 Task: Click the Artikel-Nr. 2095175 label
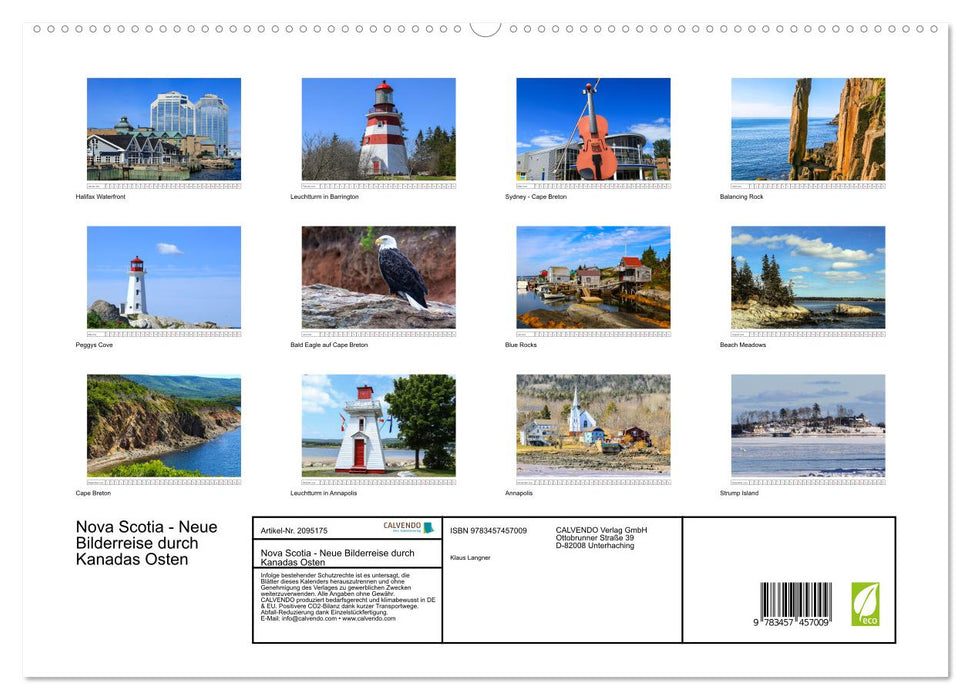coord(296,530)
